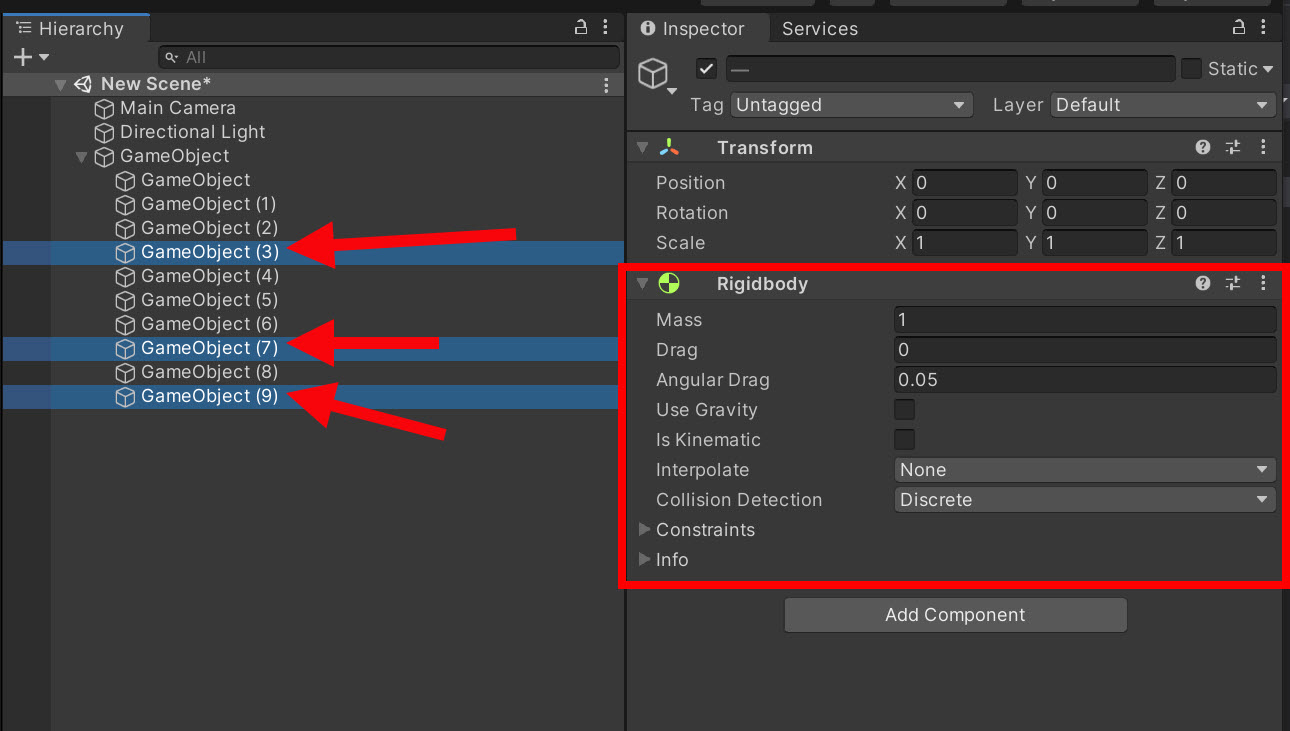Viewport: 1290px width, 731px height.
Task: Click the Scale Z field
Action: point(1224,243)
